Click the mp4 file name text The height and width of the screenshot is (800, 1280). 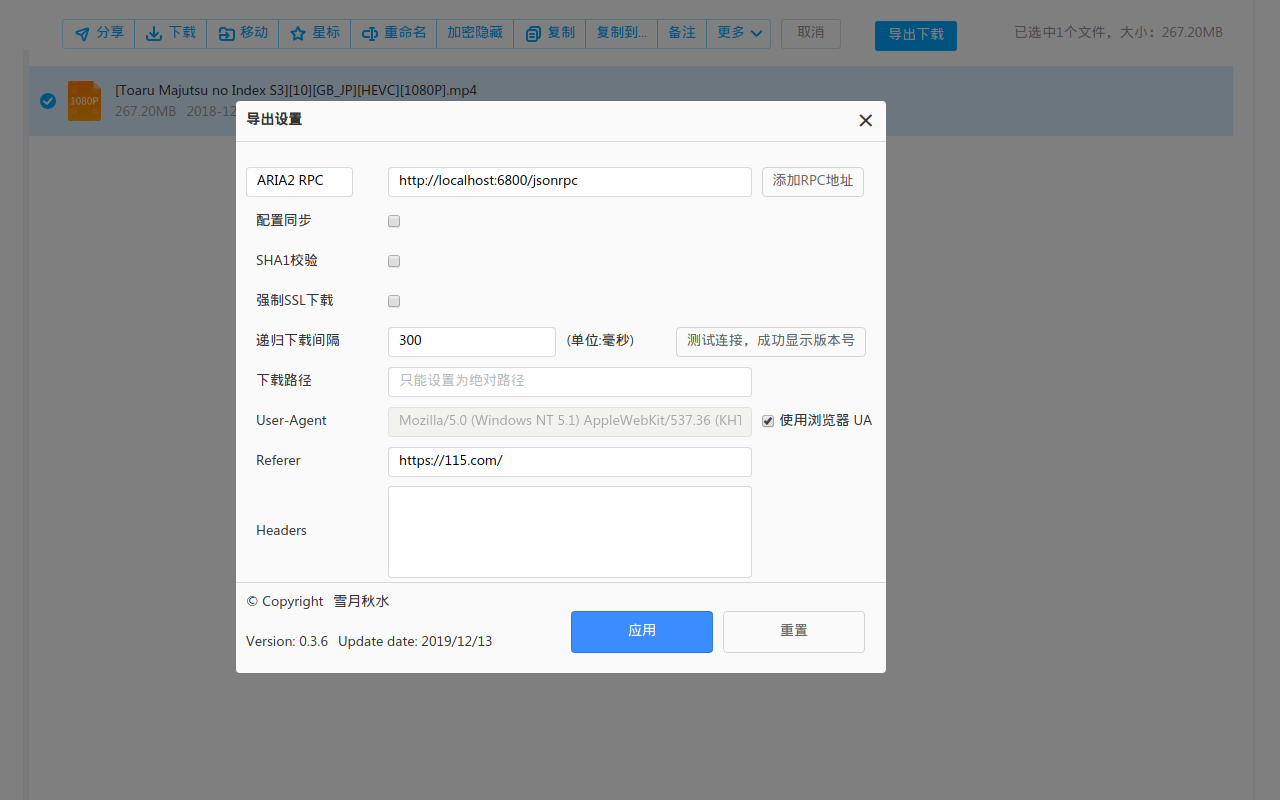tap(296, 90)
